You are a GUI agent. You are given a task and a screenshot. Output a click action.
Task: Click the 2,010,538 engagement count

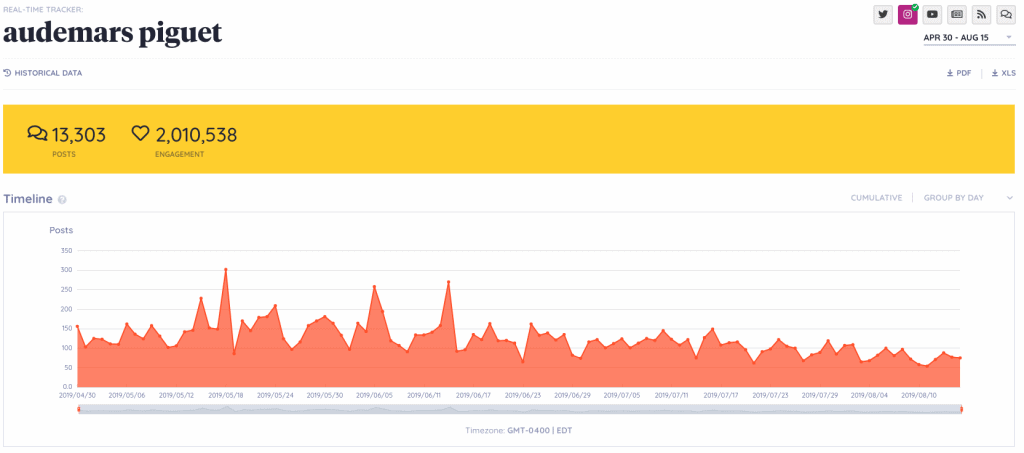pos(196,135)
